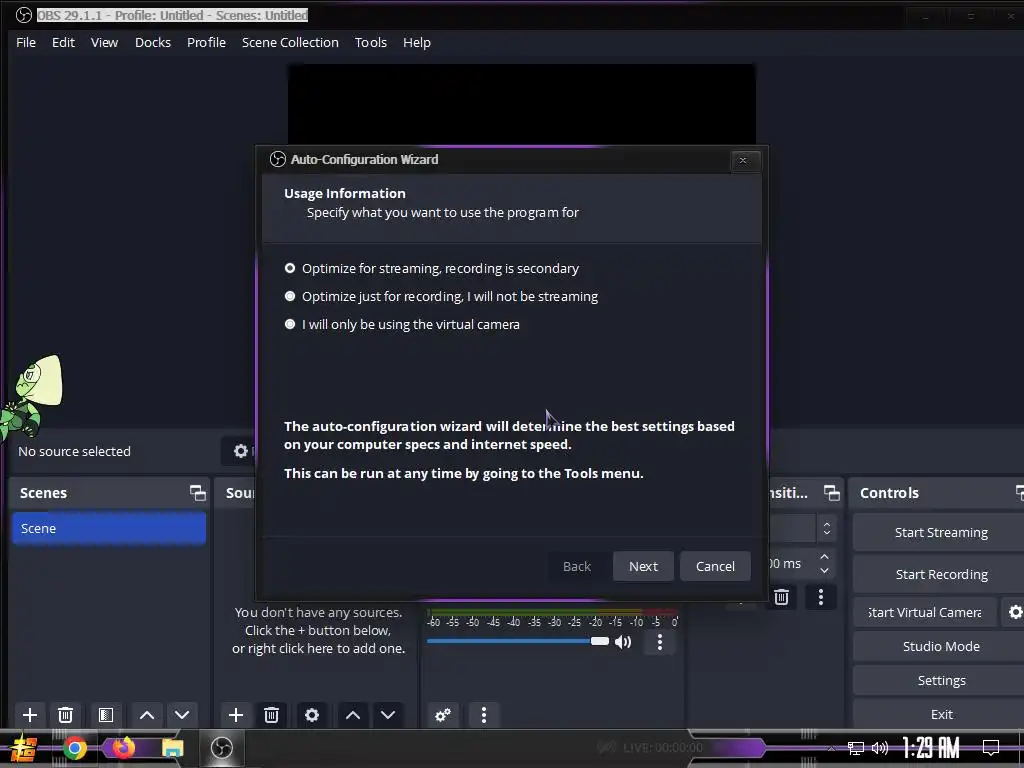Open File Explorer from the taskbar
1024x768 pixels.
point(172,748)
